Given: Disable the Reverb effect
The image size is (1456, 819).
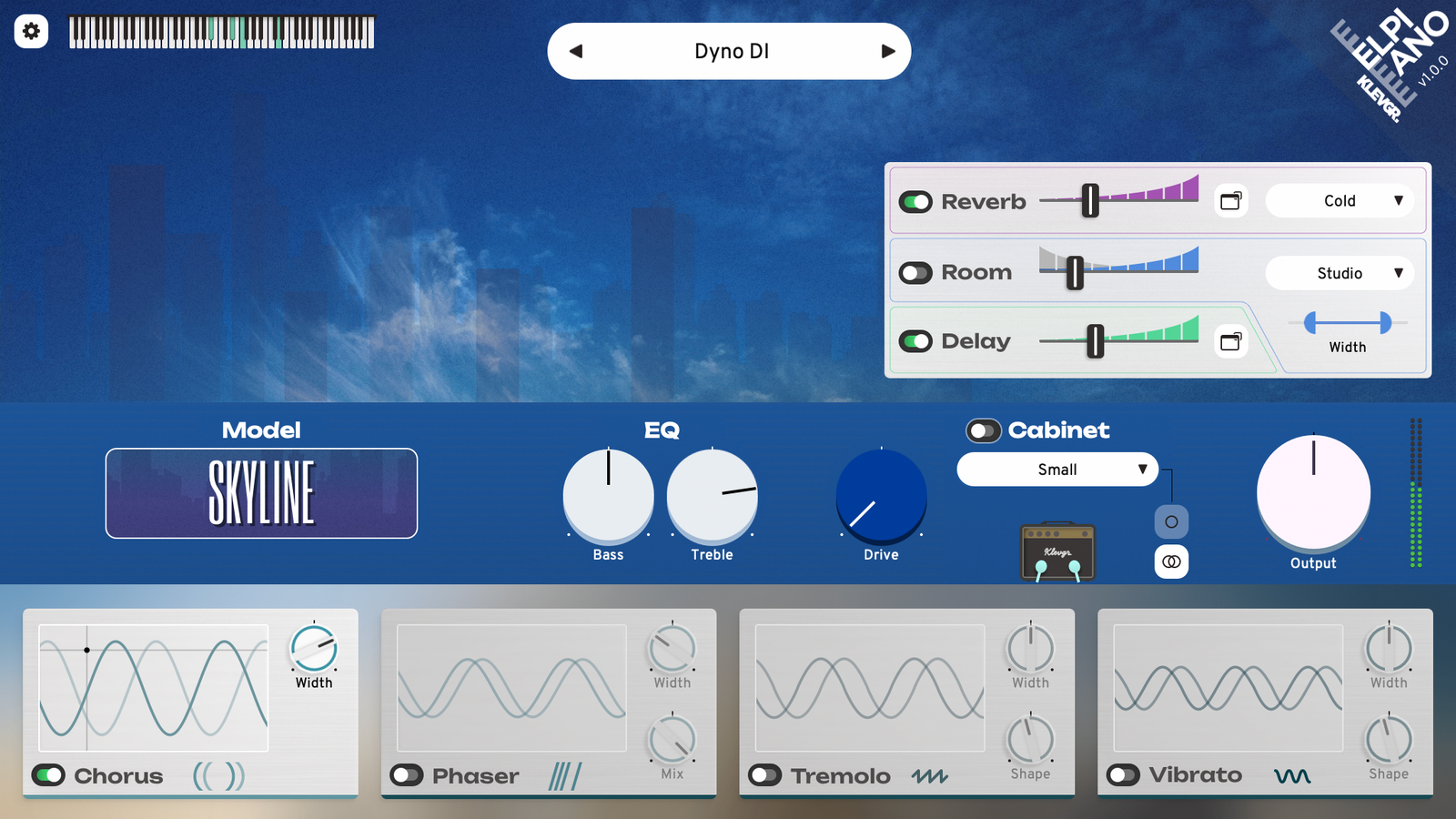Looking at the screenshot, I should point(915,202).
